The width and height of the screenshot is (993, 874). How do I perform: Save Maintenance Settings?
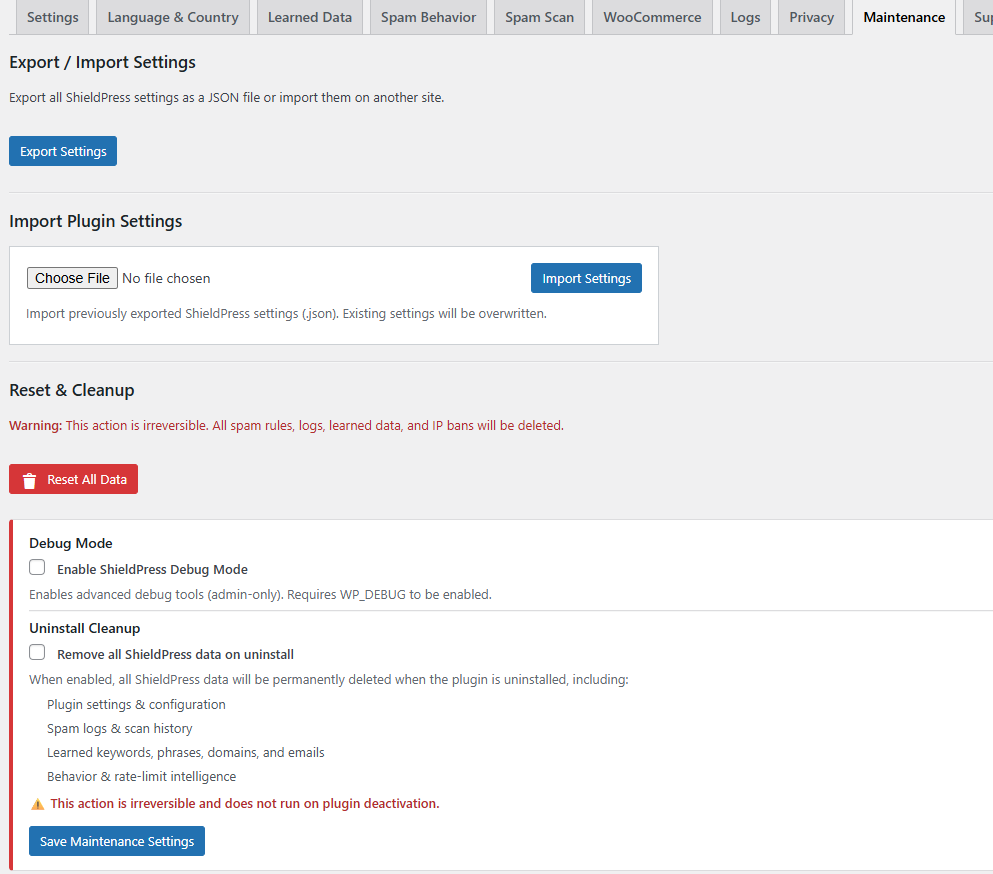click(116, 841)
